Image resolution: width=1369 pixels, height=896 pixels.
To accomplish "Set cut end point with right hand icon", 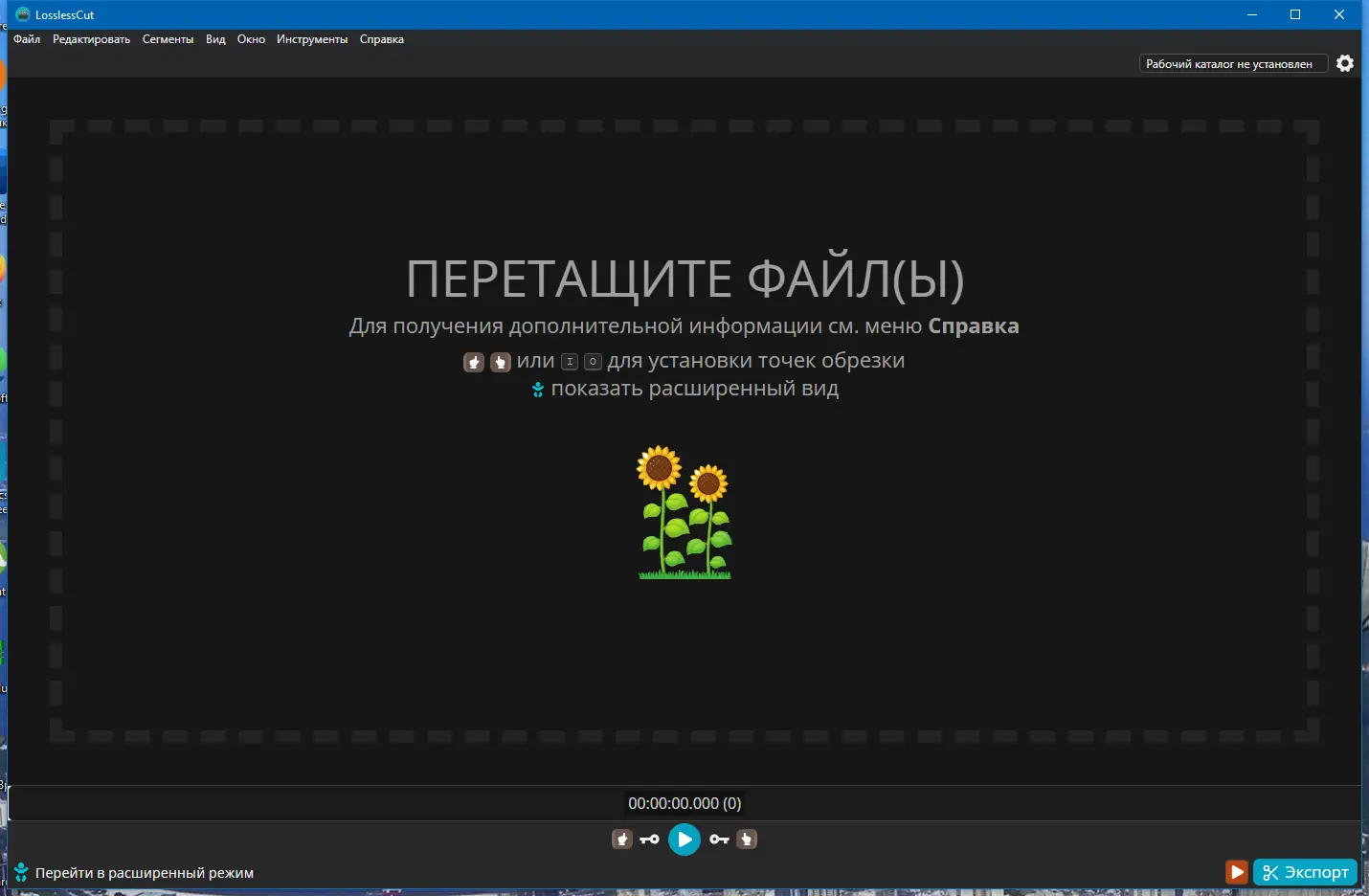I will (x=747, y=839).
